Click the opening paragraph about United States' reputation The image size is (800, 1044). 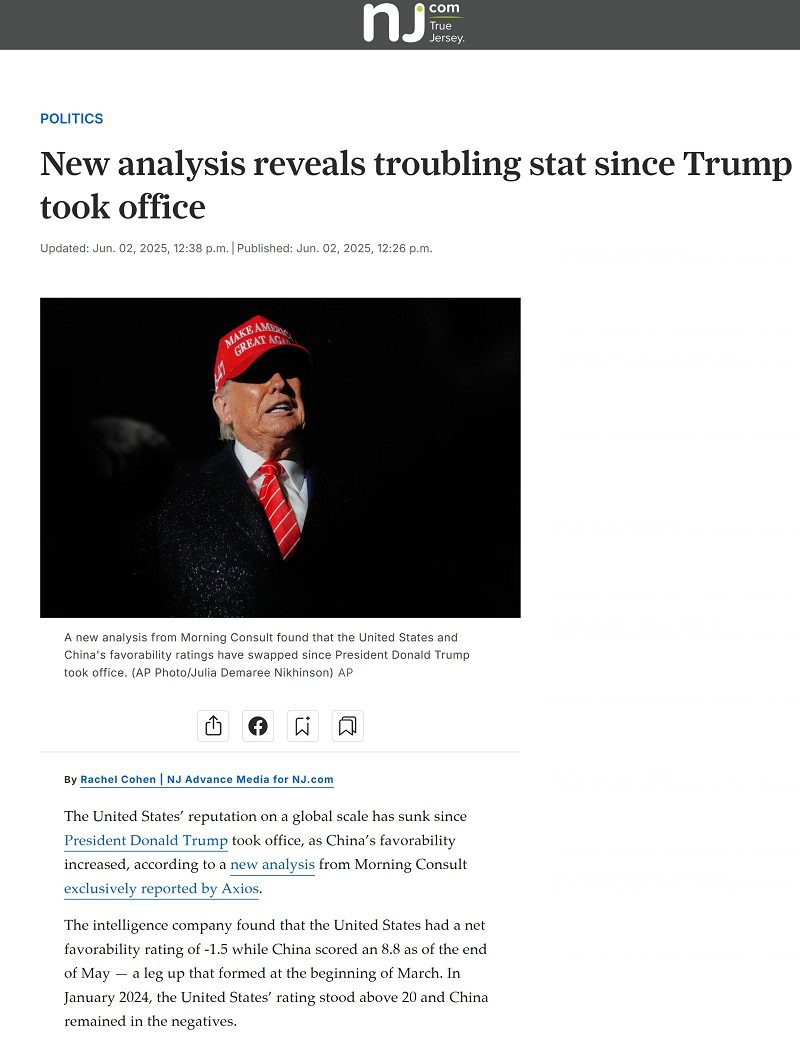[x=266, y=852]
